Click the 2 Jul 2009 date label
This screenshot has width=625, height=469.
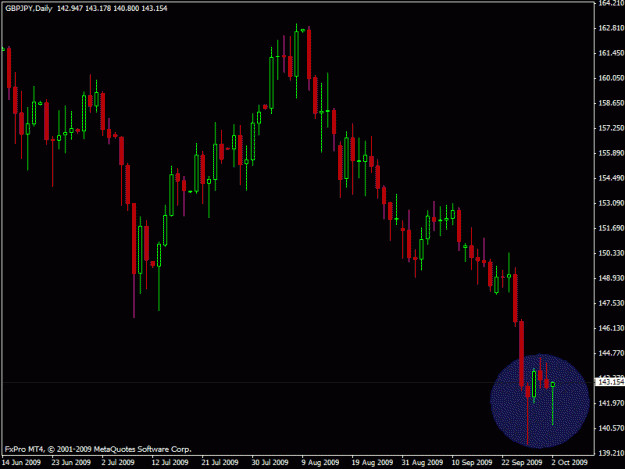[x=118, y=462]
